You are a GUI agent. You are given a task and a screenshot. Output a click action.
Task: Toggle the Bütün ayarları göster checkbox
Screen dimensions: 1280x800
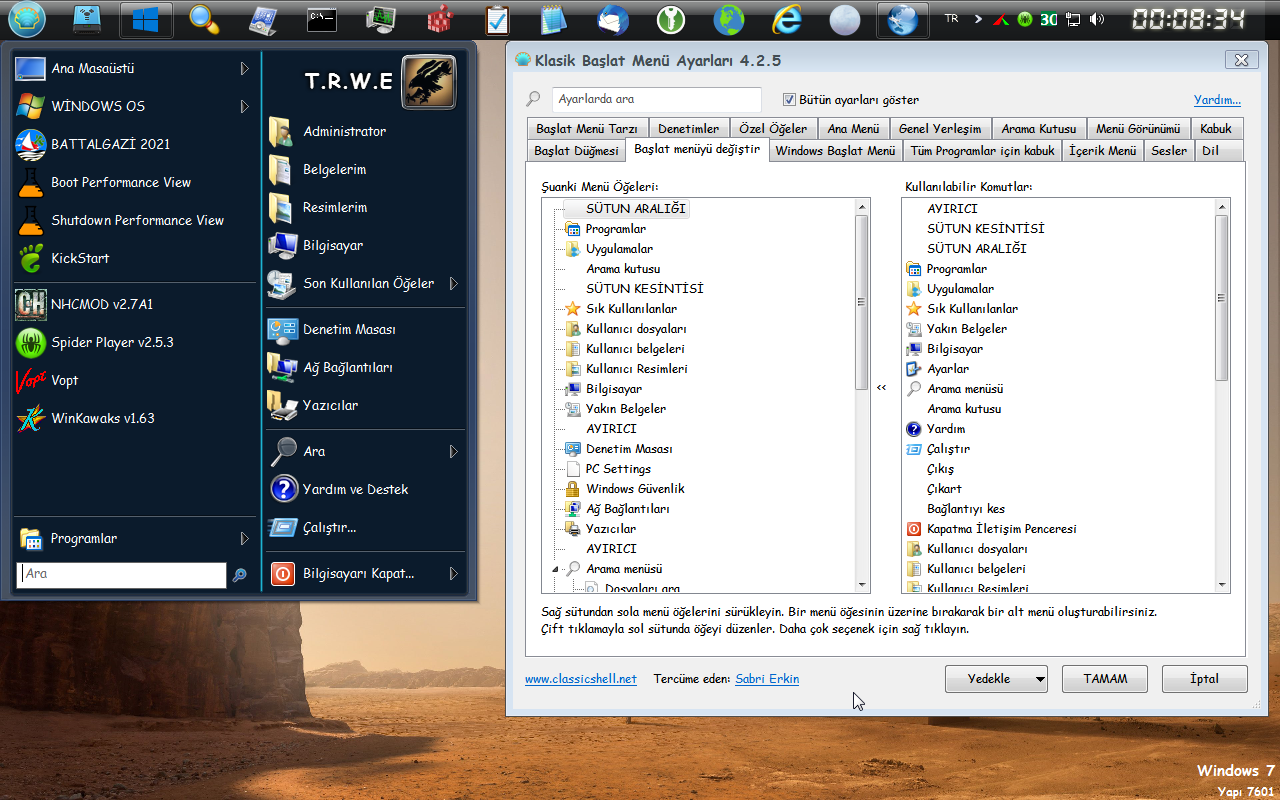pyautogui.click(x=789, y=99)
